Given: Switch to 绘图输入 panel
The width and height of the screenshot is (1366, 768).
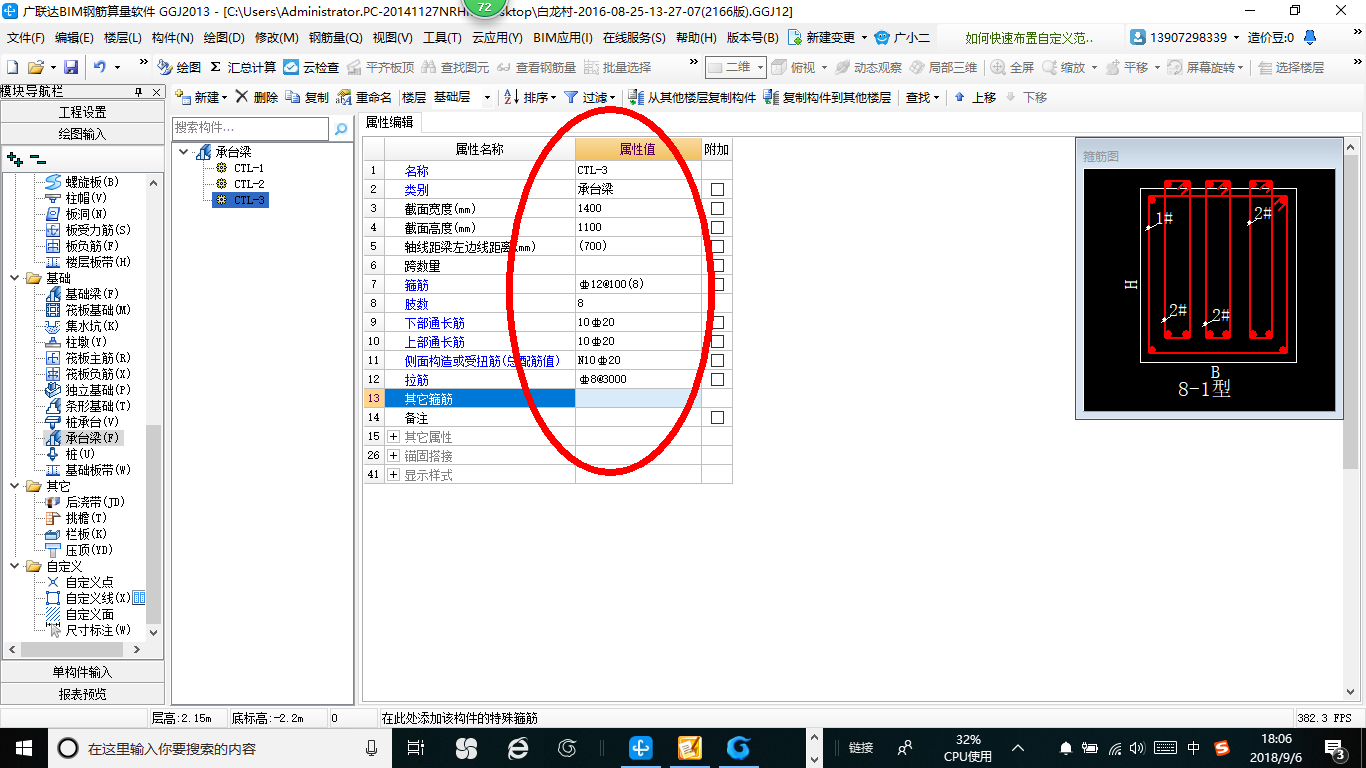Looking at the screenshot, I should click(x=82, y=133).
